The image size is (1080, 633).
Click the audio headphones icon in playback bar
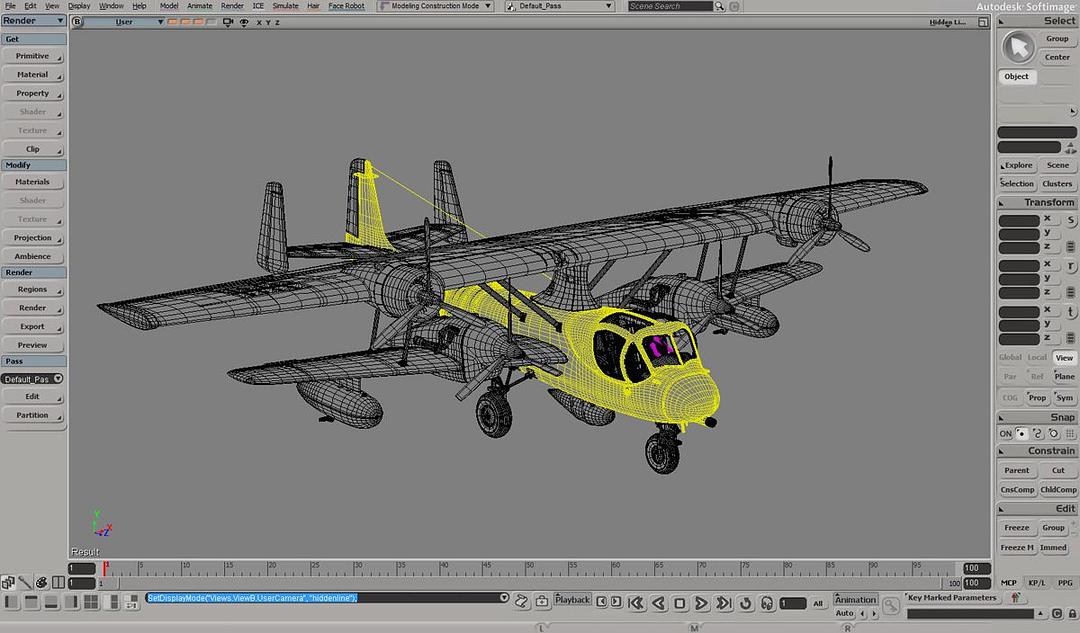(x=767, y=603)
